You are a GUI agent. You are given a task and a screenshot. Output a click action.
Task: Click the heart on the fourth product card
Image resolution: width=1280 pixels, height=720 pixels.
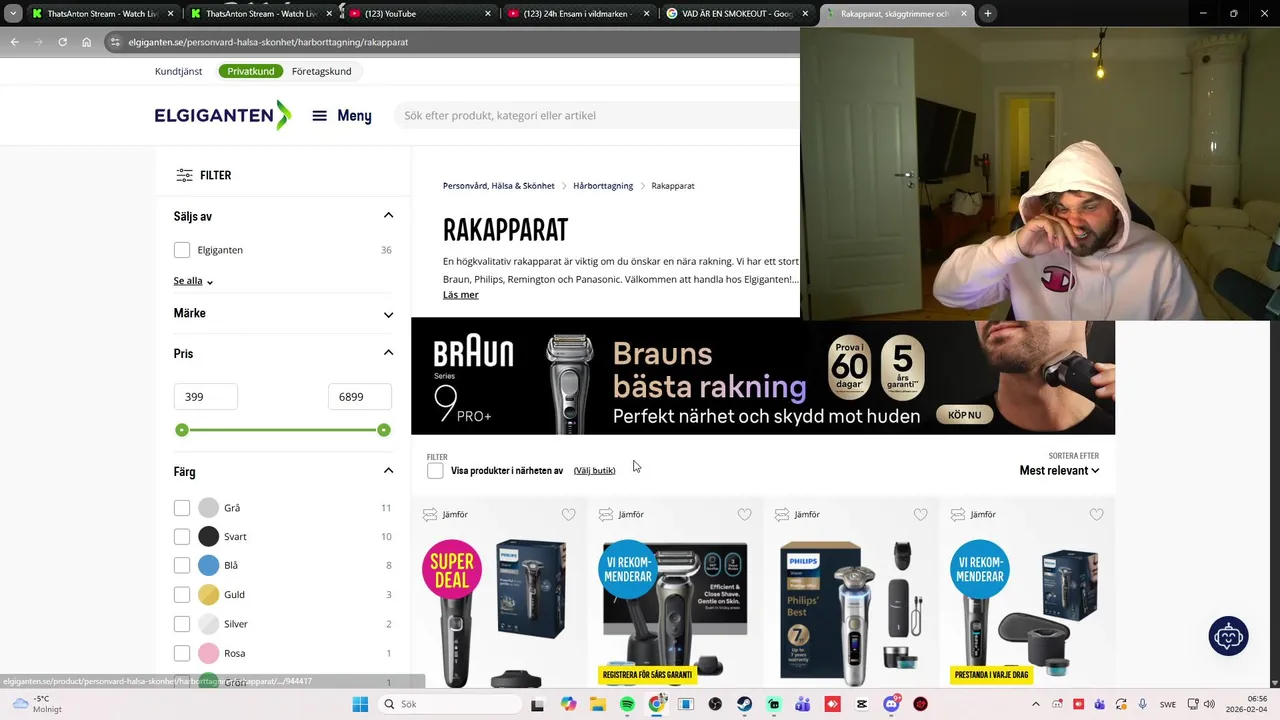[x=1096, y=514]
